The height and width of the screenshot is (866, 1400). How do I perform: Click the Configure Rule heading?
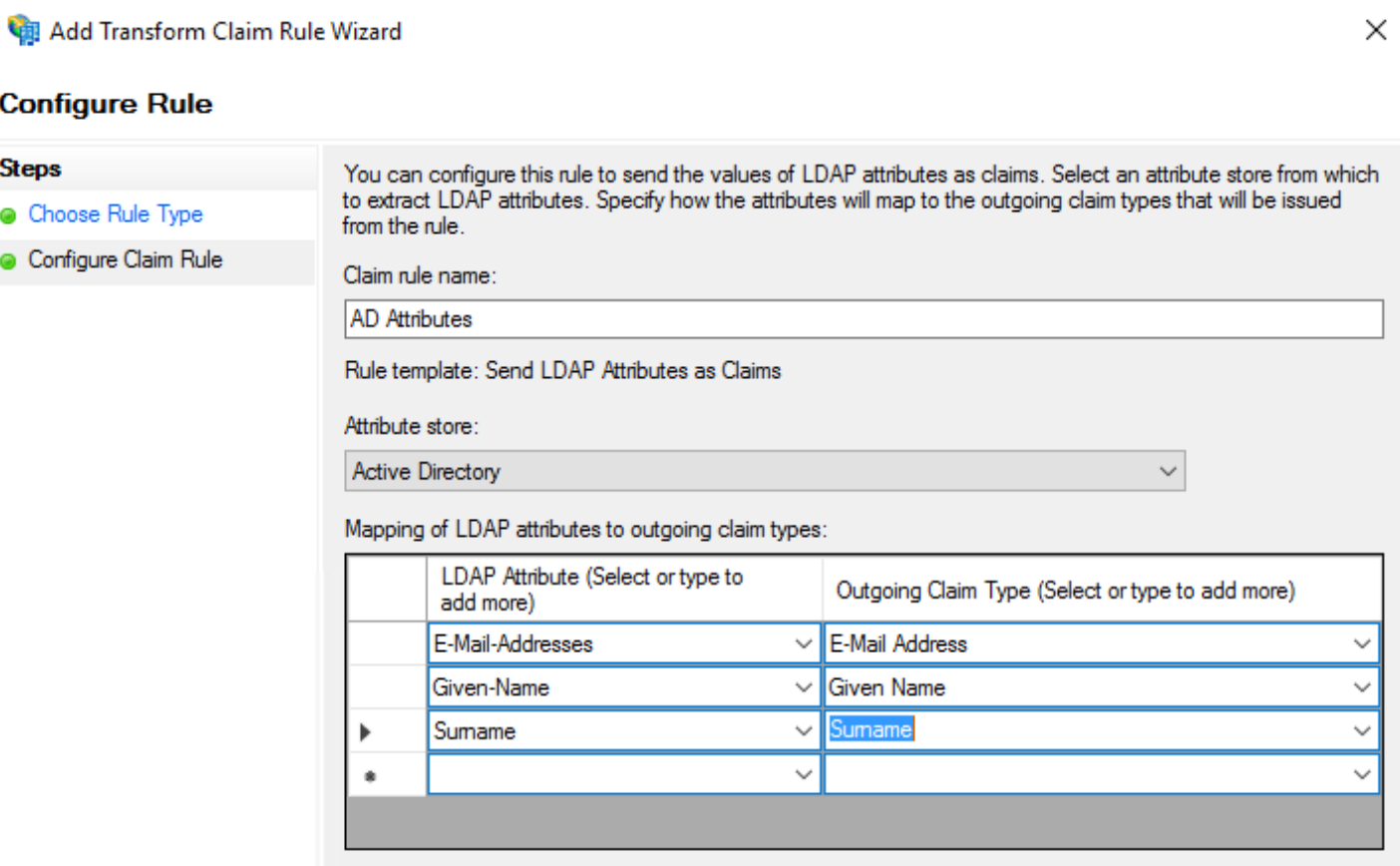(107, 104)
